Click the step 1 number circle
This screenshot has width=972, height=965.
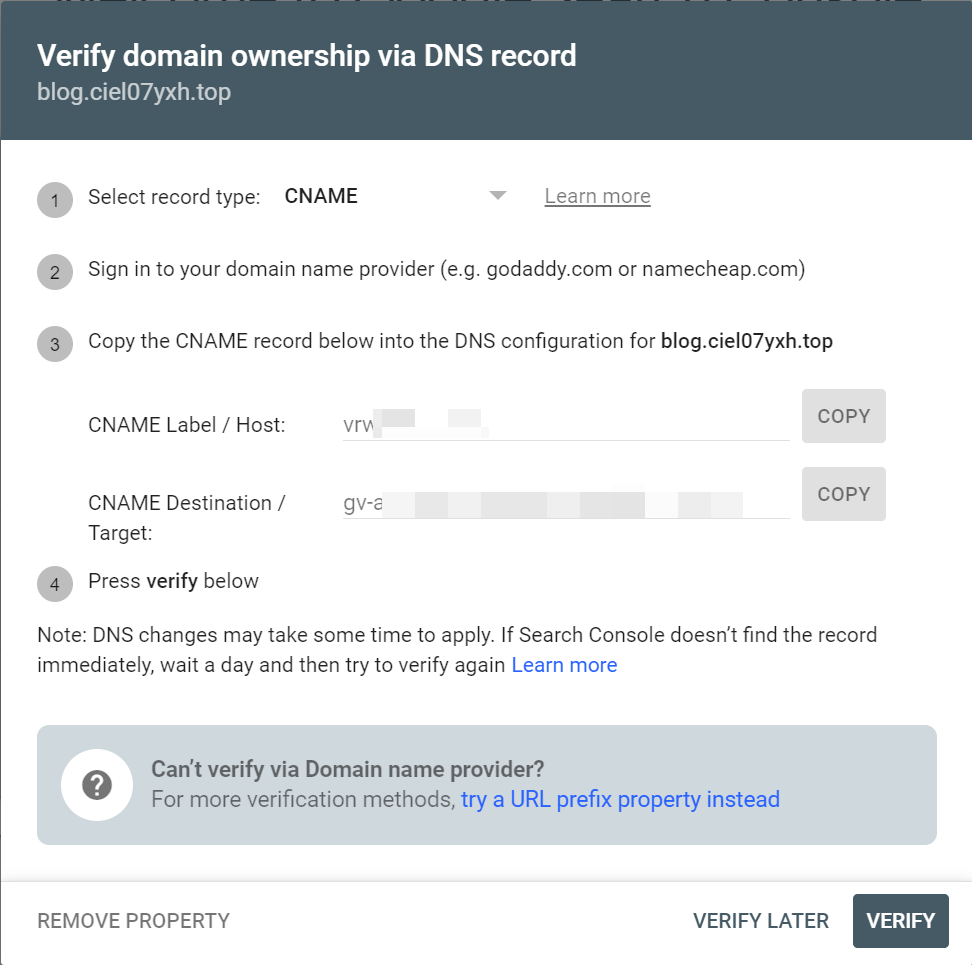tap(55, 200)
